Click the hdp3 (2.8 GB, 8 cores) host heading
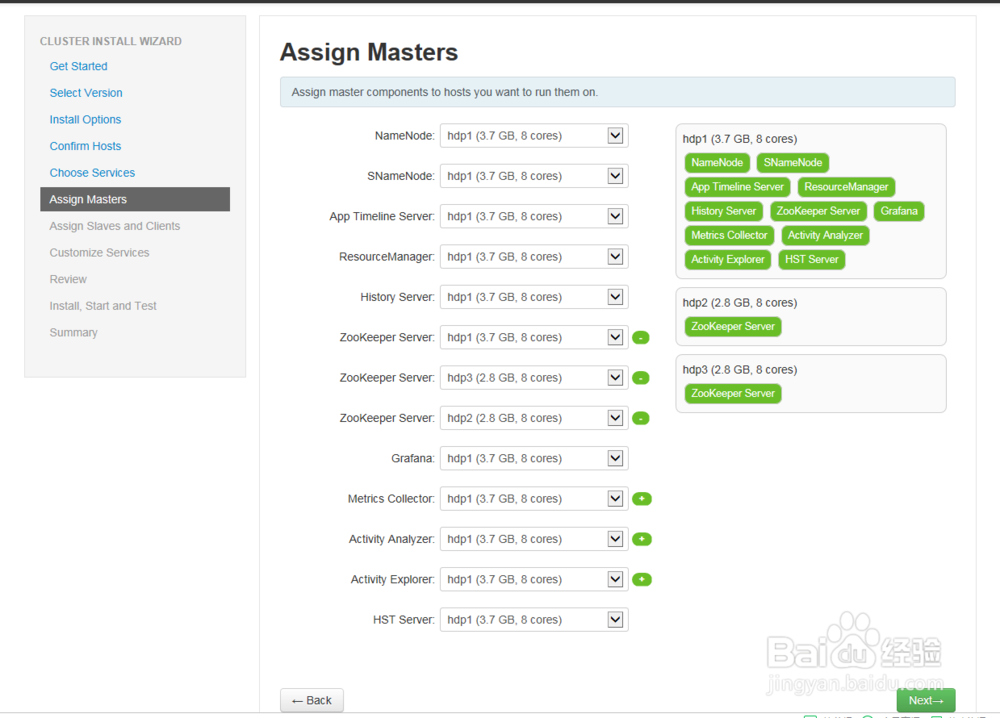Screen dimensions: 1000x718 click(740, 370)
